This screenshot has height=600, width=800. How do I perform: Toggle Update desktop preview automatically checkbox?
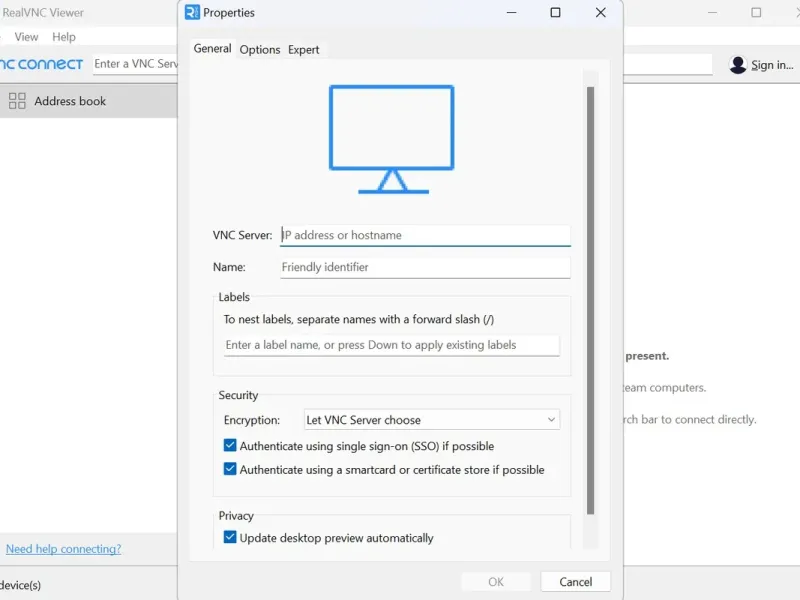230,537
